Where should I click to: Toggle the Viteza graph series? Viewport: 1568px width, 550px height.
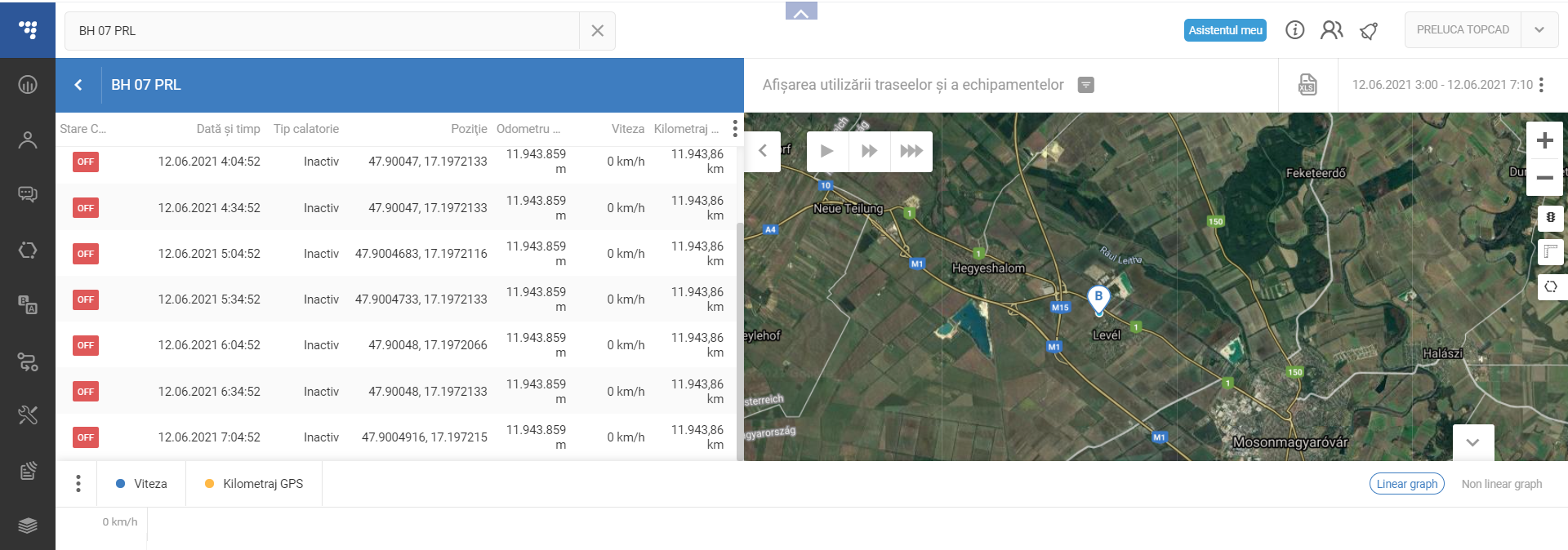pyautogui.click(x=142, y=484)
